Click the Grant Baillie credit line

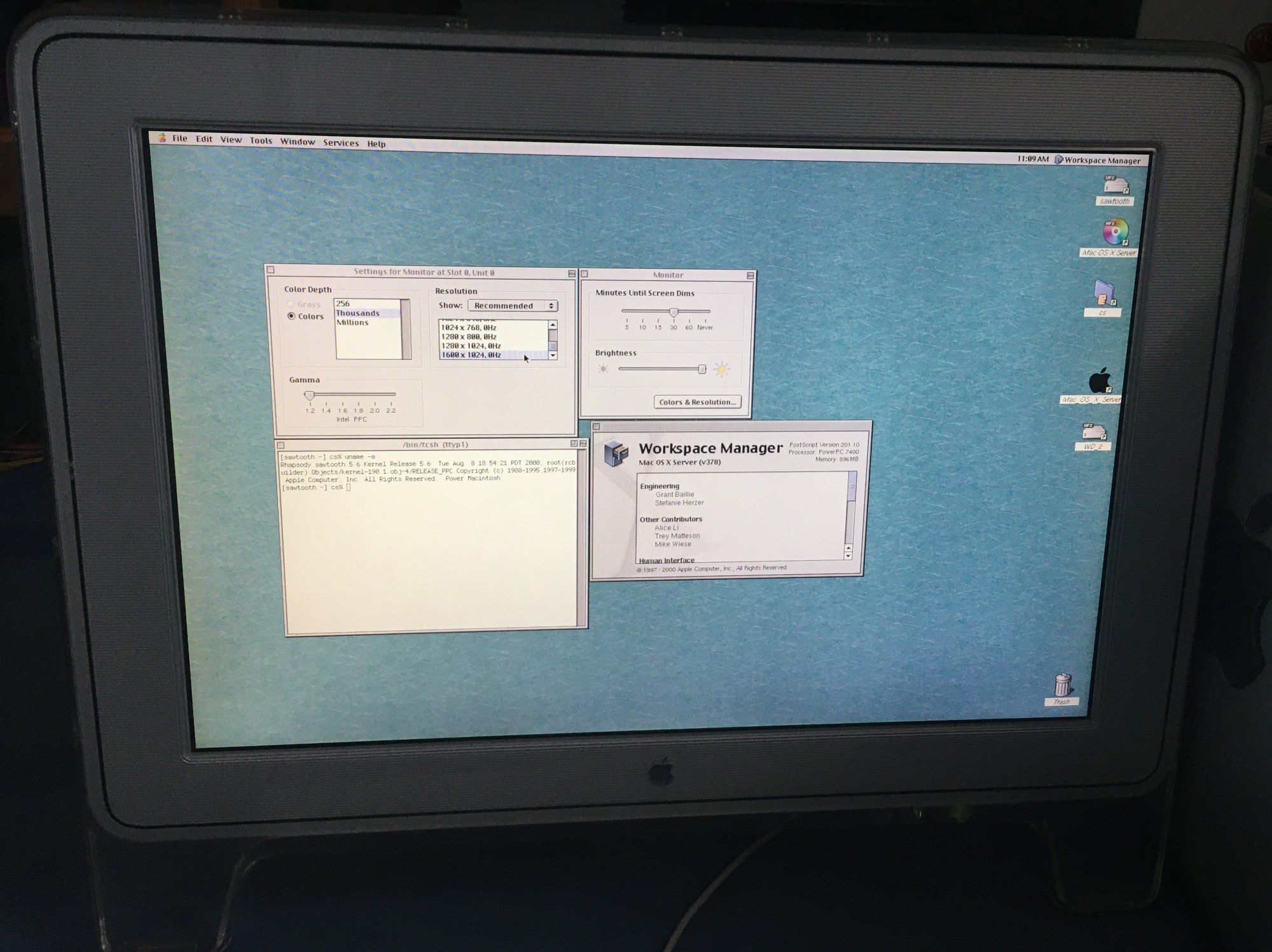pyautogui.click(x=675, y=494)
